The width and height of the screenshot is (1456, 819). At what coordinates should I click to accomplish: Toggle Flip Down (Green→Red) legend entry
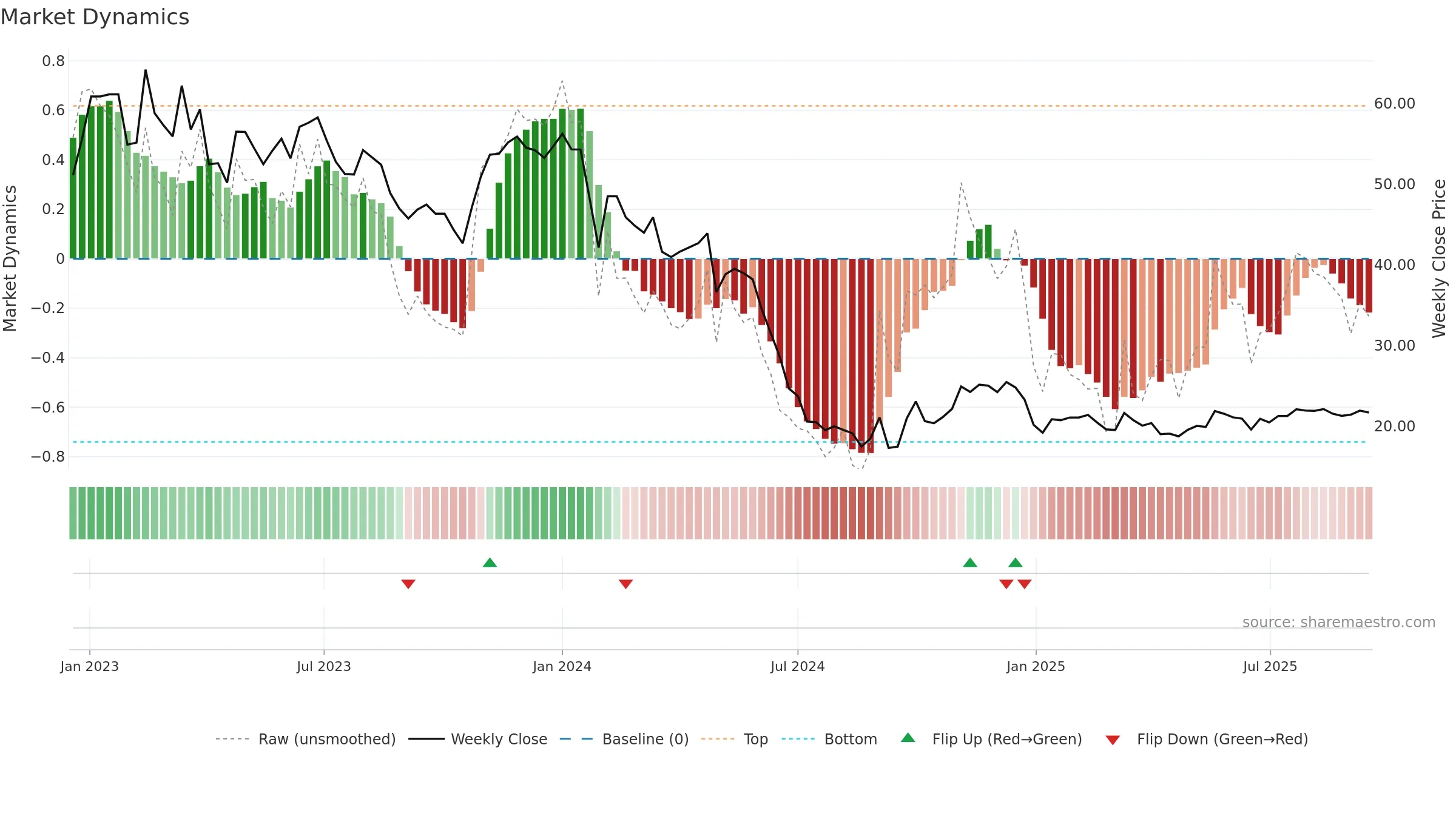coord(1207,739)
